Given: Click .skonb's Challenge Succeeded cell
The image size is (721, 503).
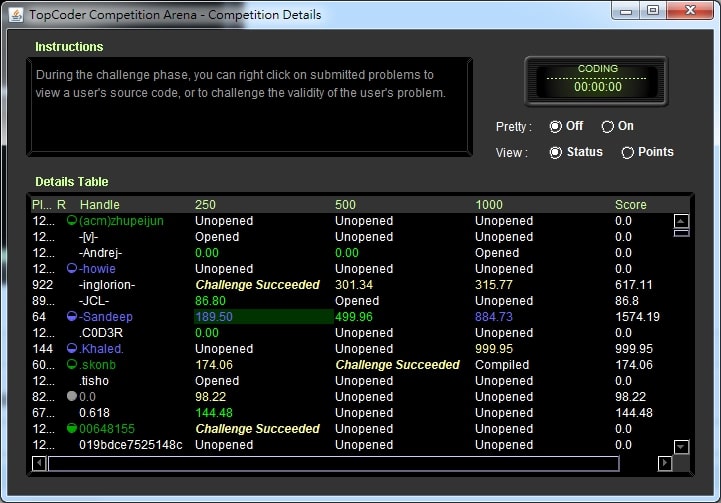Looking at the screenshot, I should point(398,365).
